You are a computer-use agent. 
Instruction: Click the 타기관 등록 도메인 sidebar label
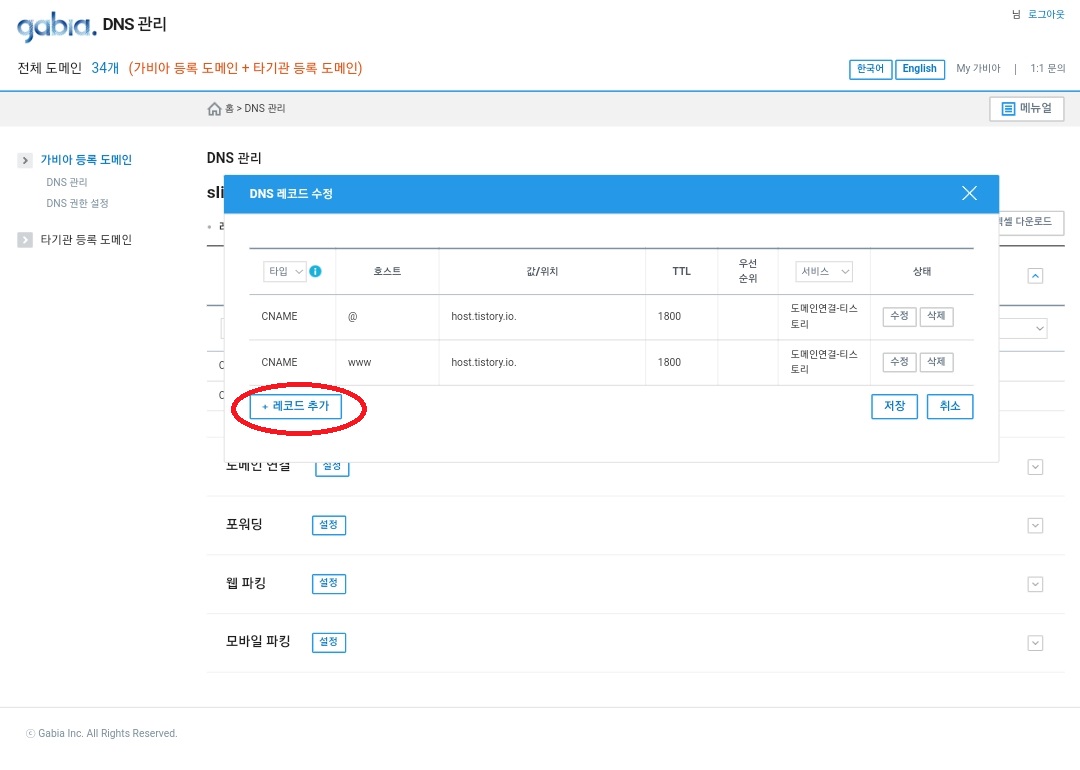click(x=86, y=240)
